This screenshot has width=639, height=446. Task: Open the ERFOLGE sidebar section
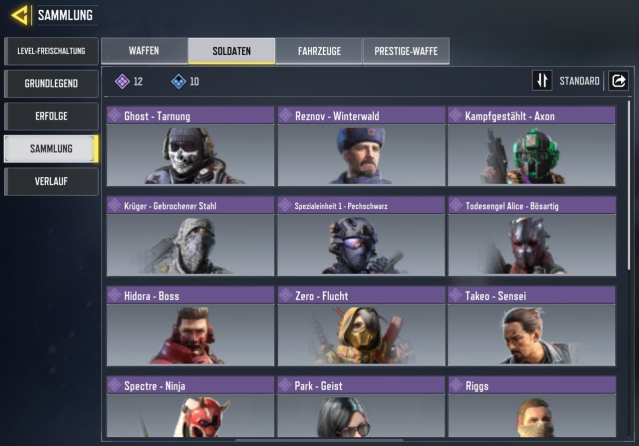(x=51, y=116)
